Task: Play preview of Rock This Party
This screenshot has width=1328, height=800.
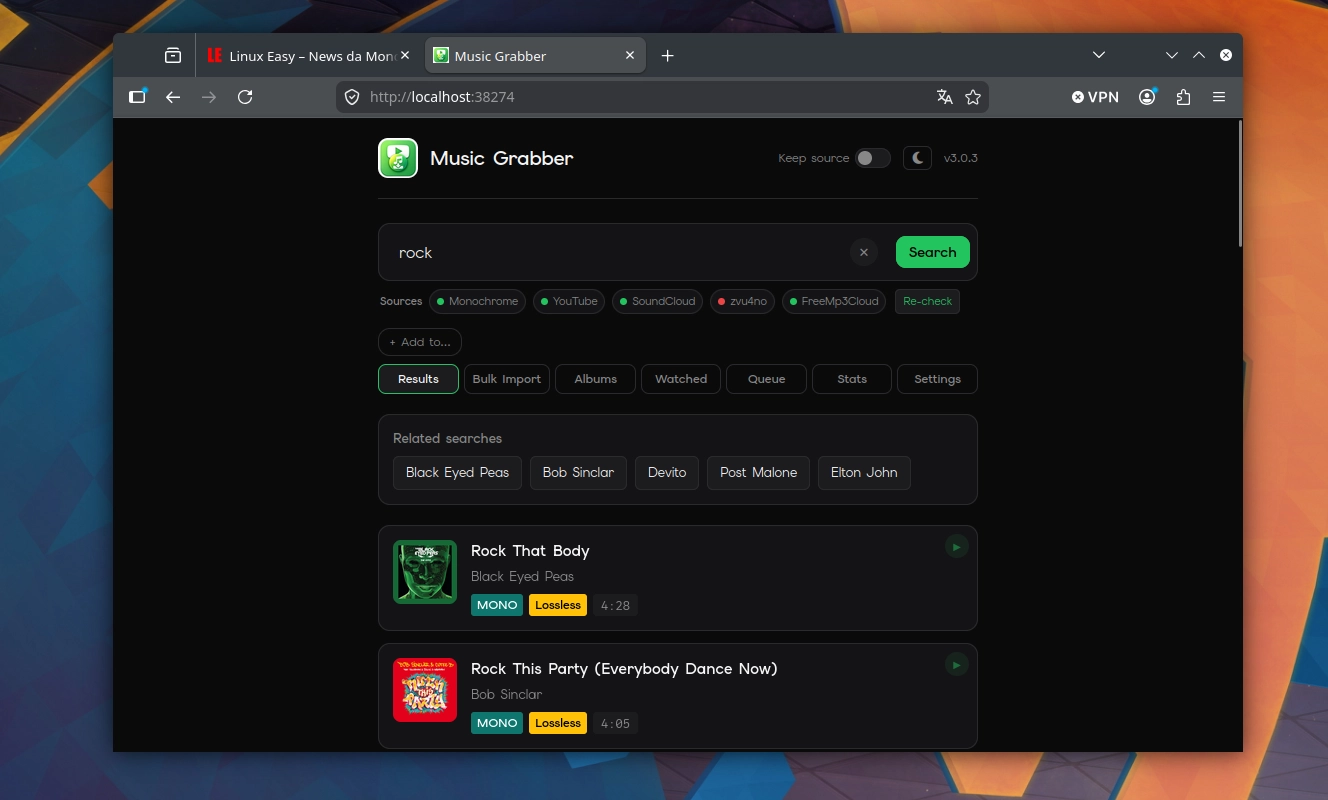Action: [957, 665]
